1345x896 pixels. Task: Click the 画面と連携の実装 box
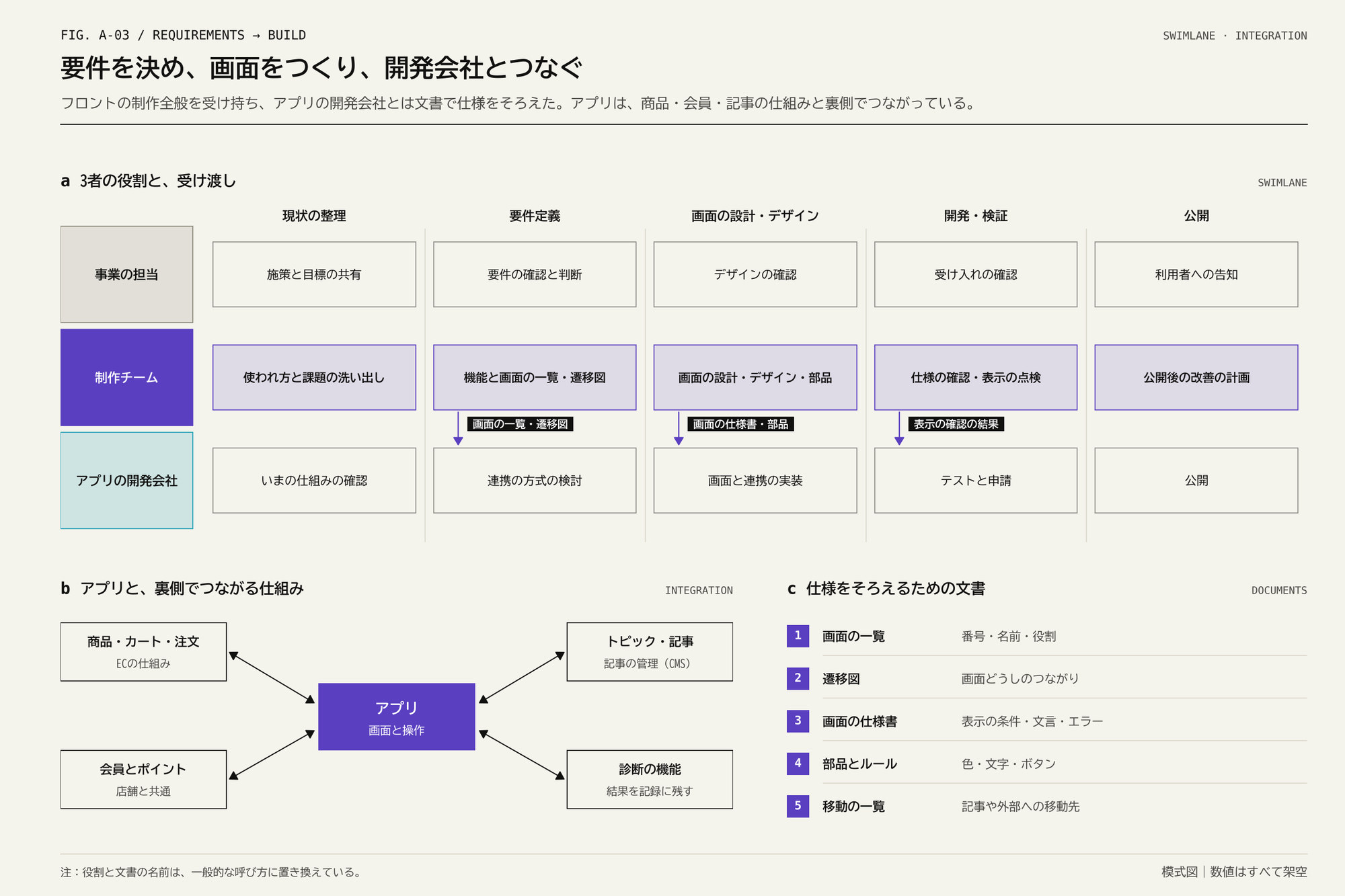coord(755,480)
